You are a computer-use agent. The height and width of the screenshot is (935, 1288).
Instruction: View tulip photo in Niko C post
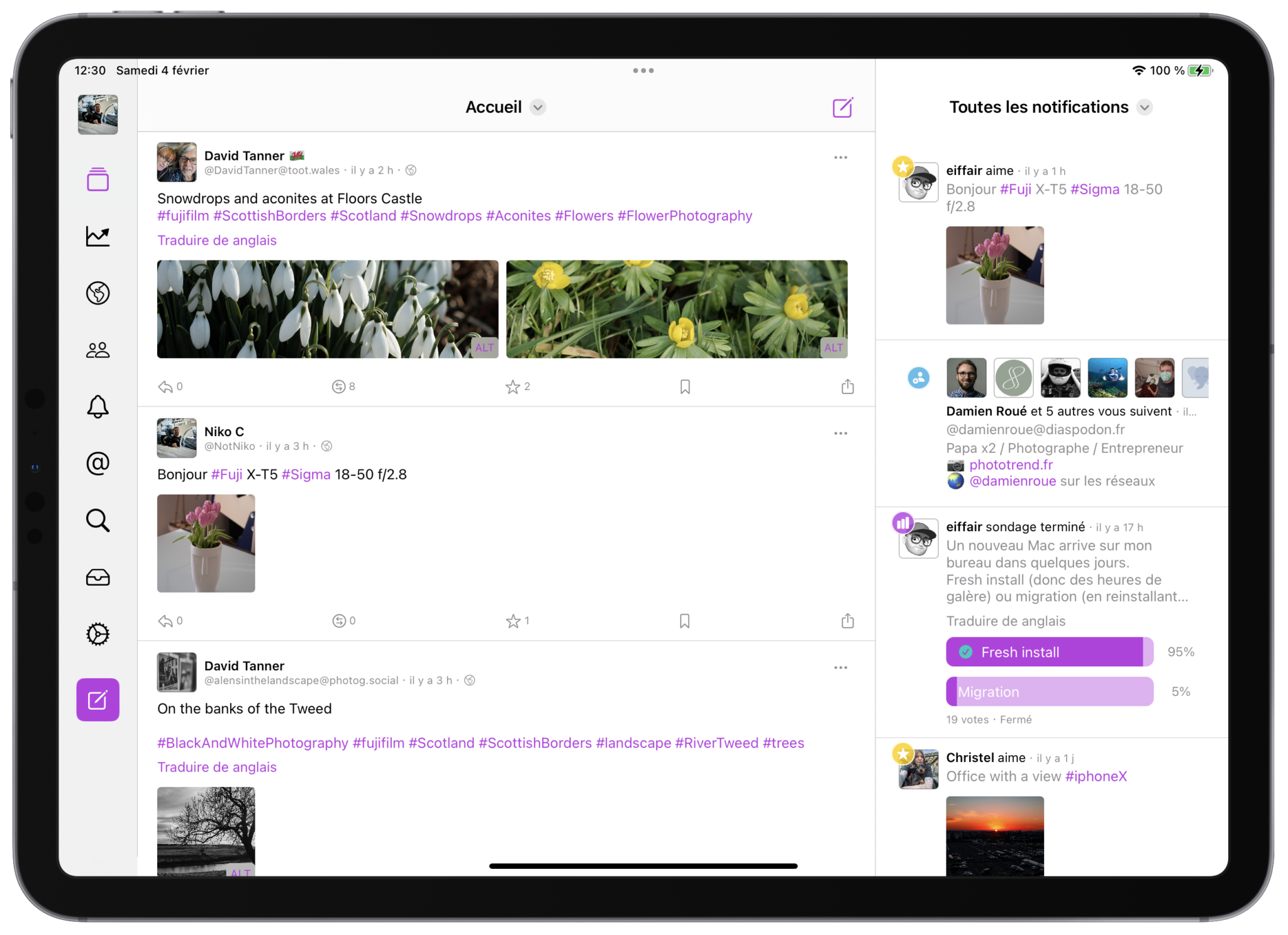[x=206, y=543]
